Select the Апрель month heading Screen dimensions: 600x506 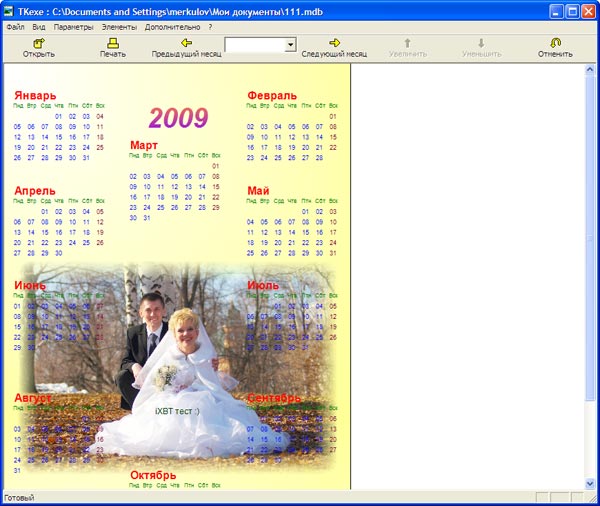point(35,191)
